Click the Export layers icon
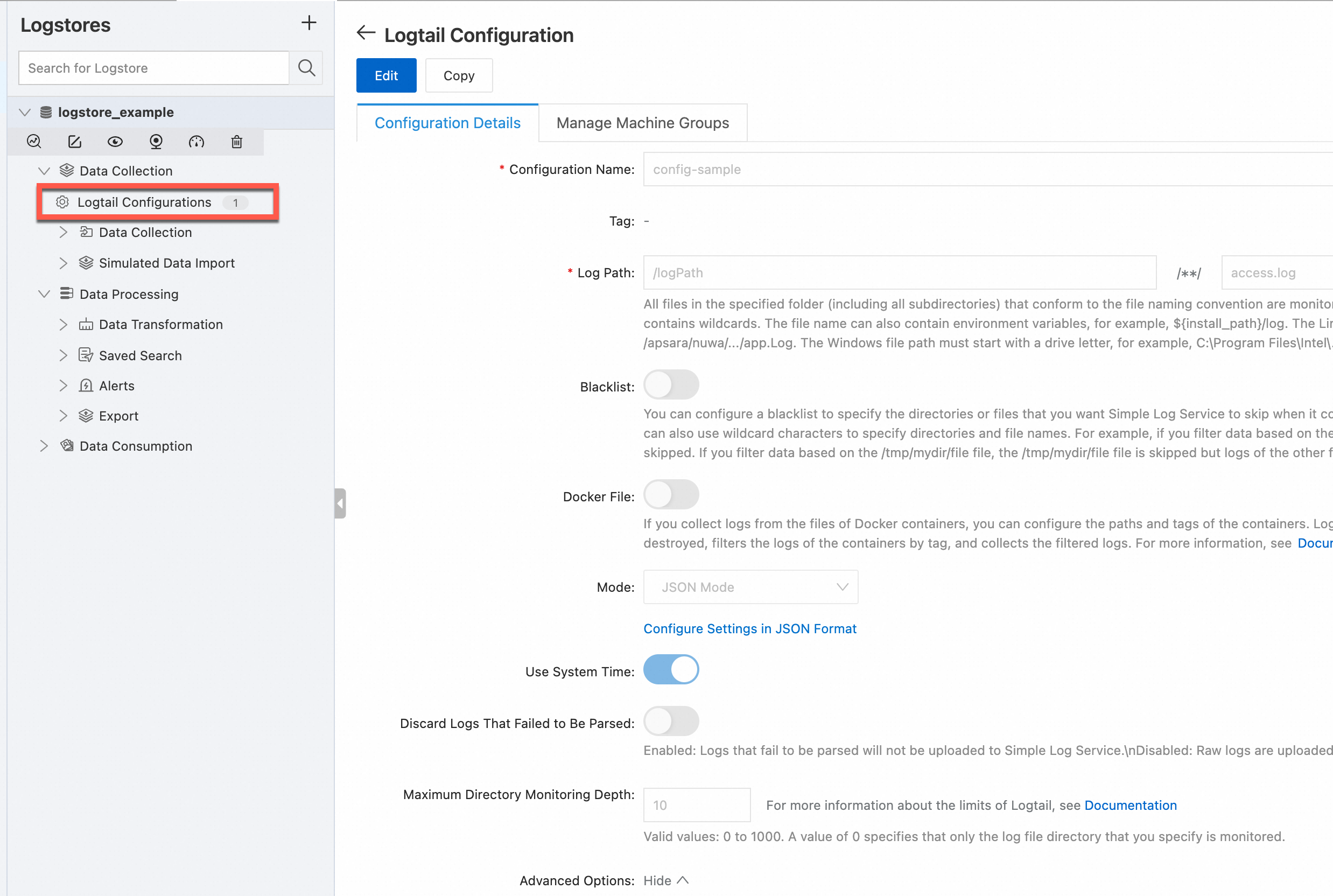 click(x=86, y=416)
